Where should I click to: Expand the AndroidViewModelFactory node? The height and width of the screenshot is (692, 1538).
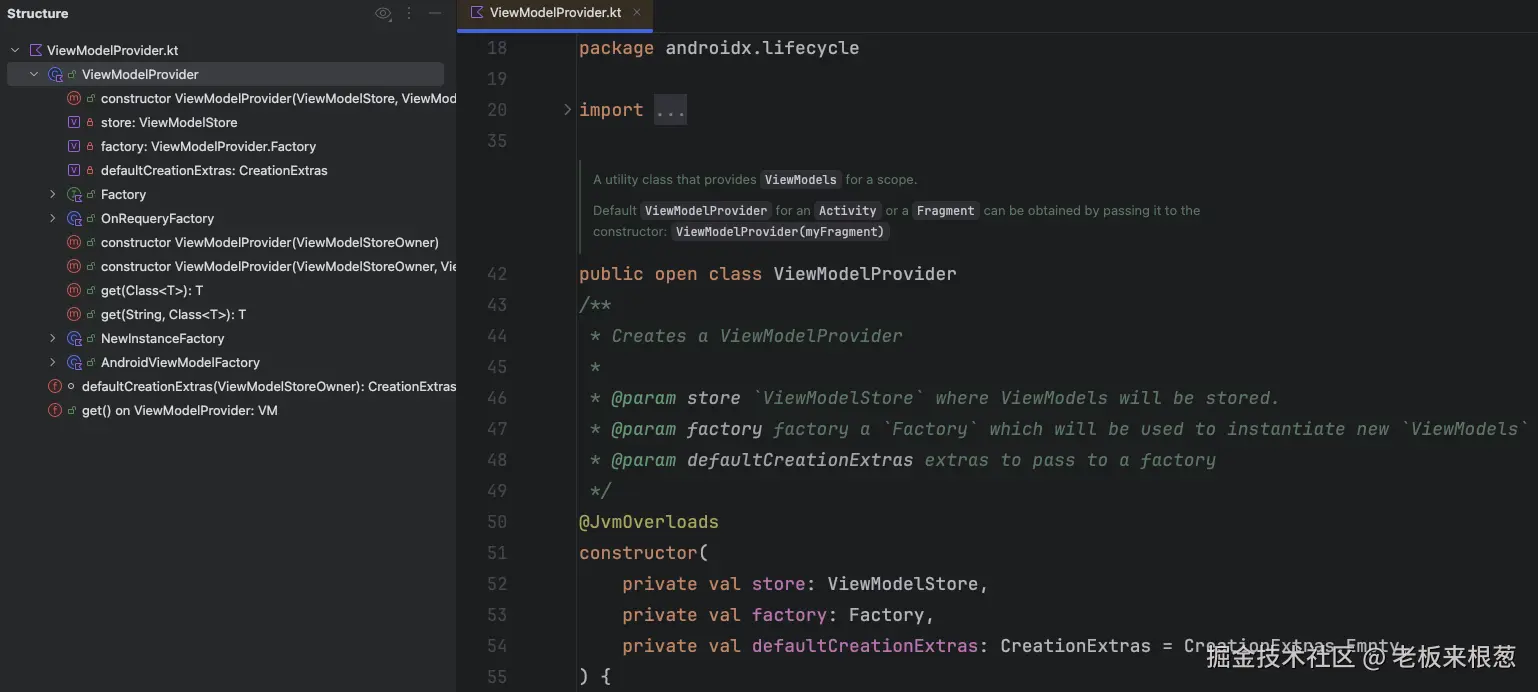pos(53,362)
